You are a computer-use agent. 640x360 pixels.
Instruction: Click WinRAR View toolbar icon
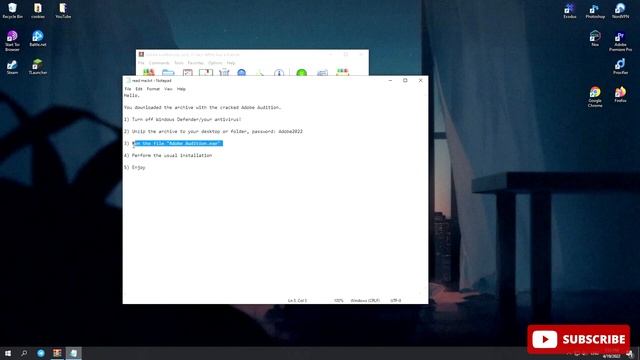point(206,73)
